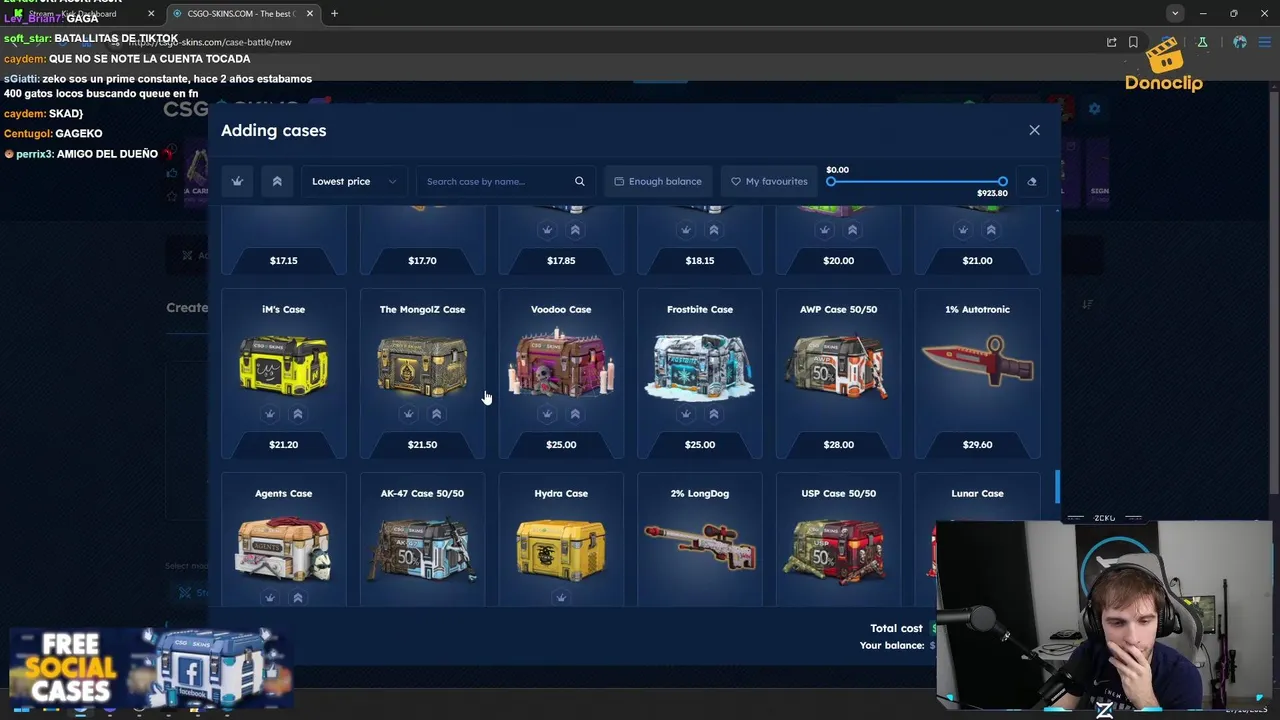The width and height of the screenshot is (1280, 720).
Task: Toggle the Enough balance filter
Action: pyautogui.click(x=658, y=181)
